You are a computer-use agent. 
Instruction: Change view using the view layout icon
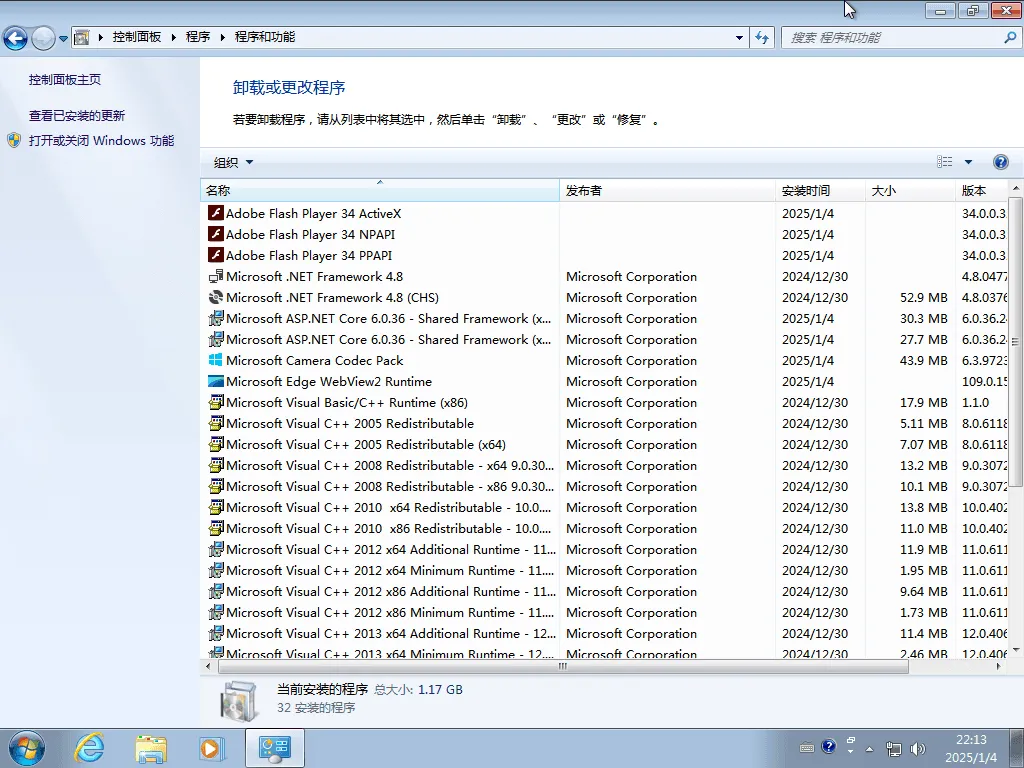[x=944, y=161]
